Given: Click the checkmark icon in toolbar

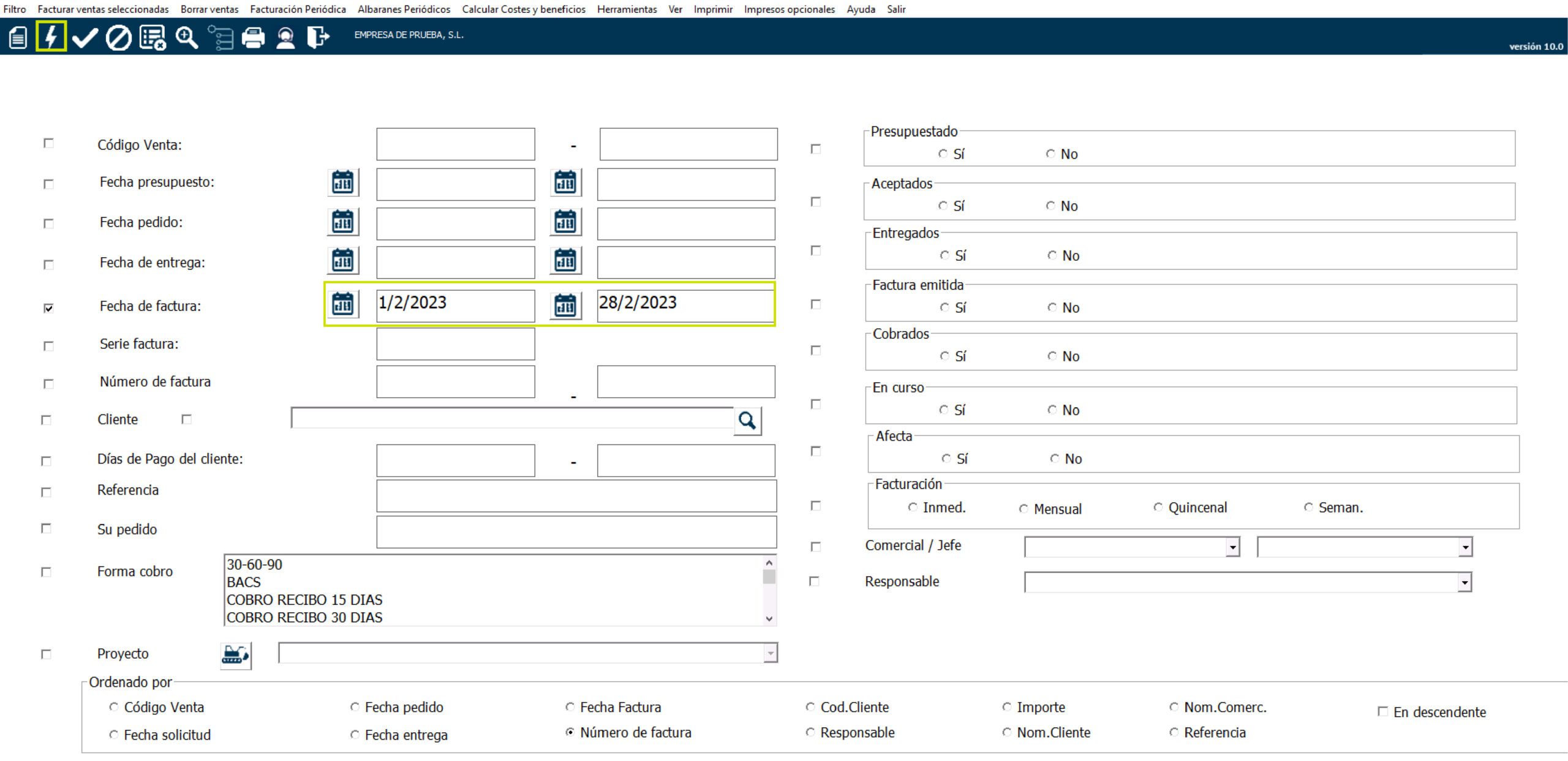Looking at the screenshot, I should point(85,37).
